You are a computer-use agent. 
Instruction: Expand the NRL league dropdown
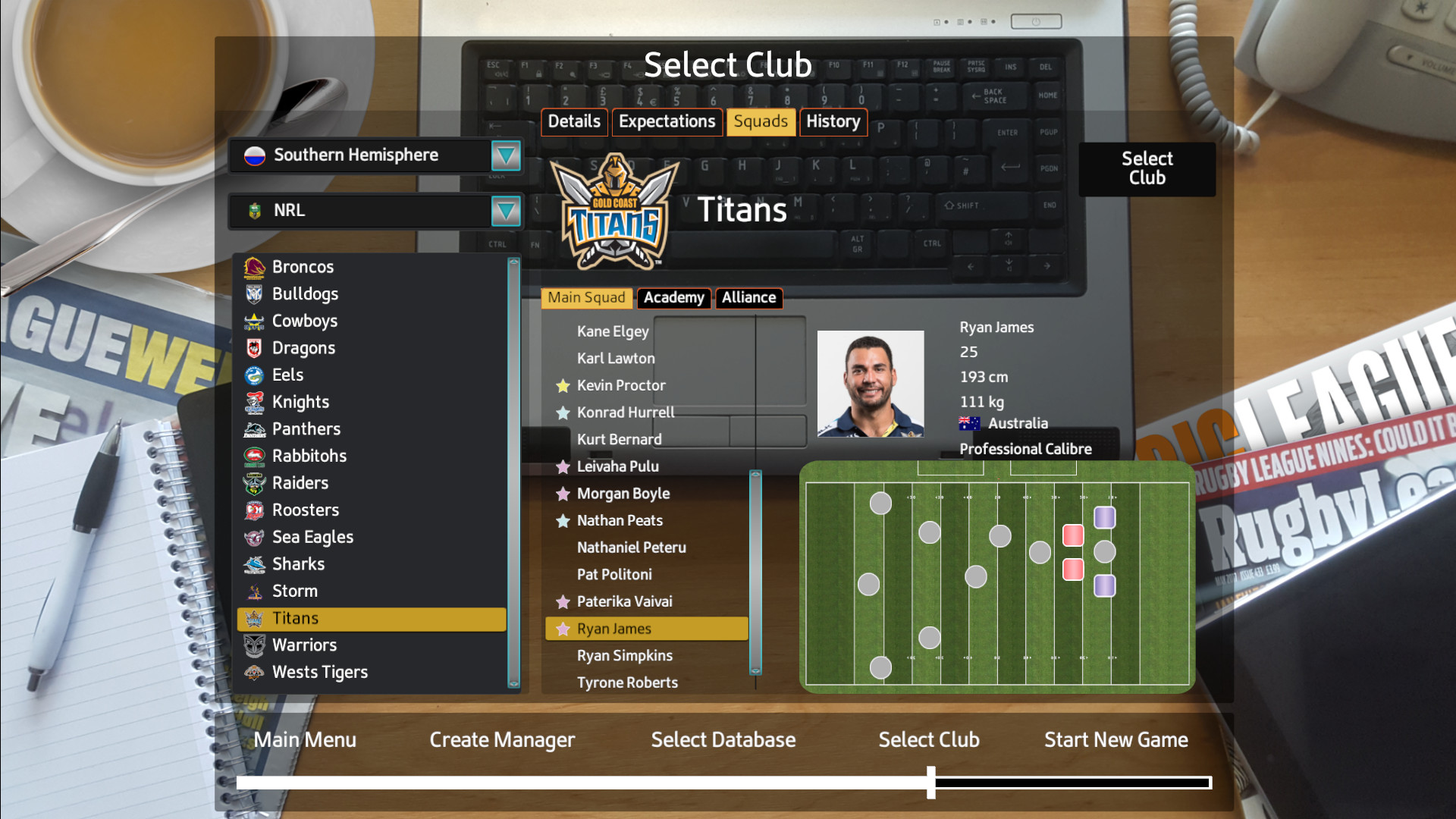[x=507, y=210]
